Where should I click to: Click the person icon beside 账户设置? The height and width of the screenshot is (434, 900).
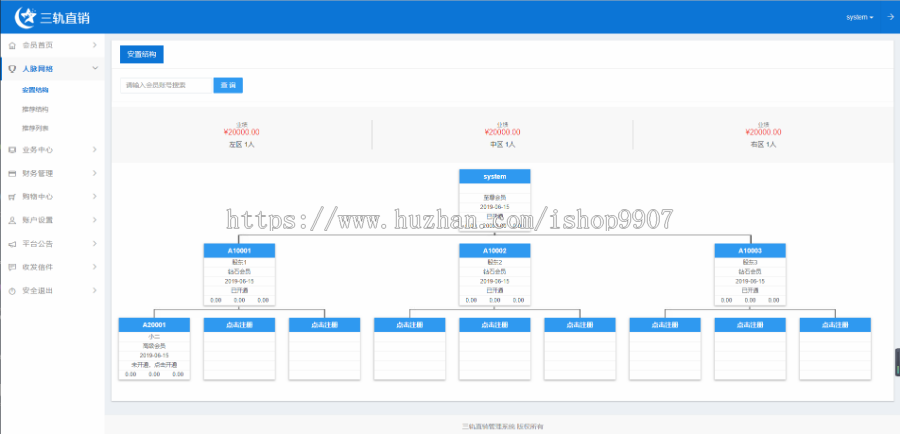point(12,220)
